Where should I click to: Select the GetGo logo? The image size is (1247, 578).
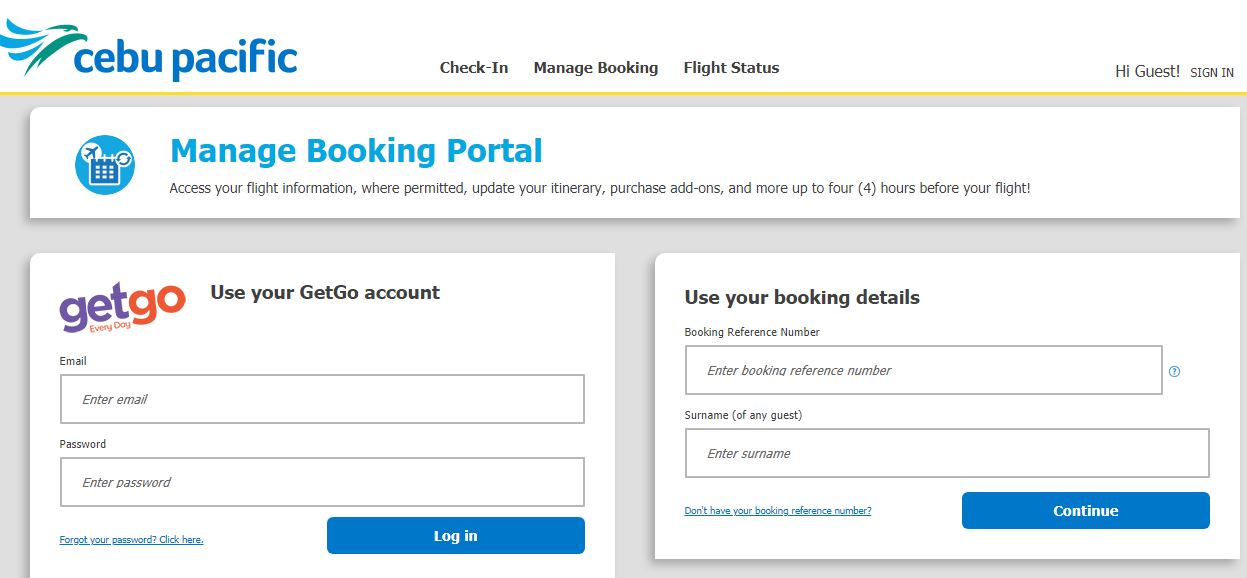[x=122, y=305]
